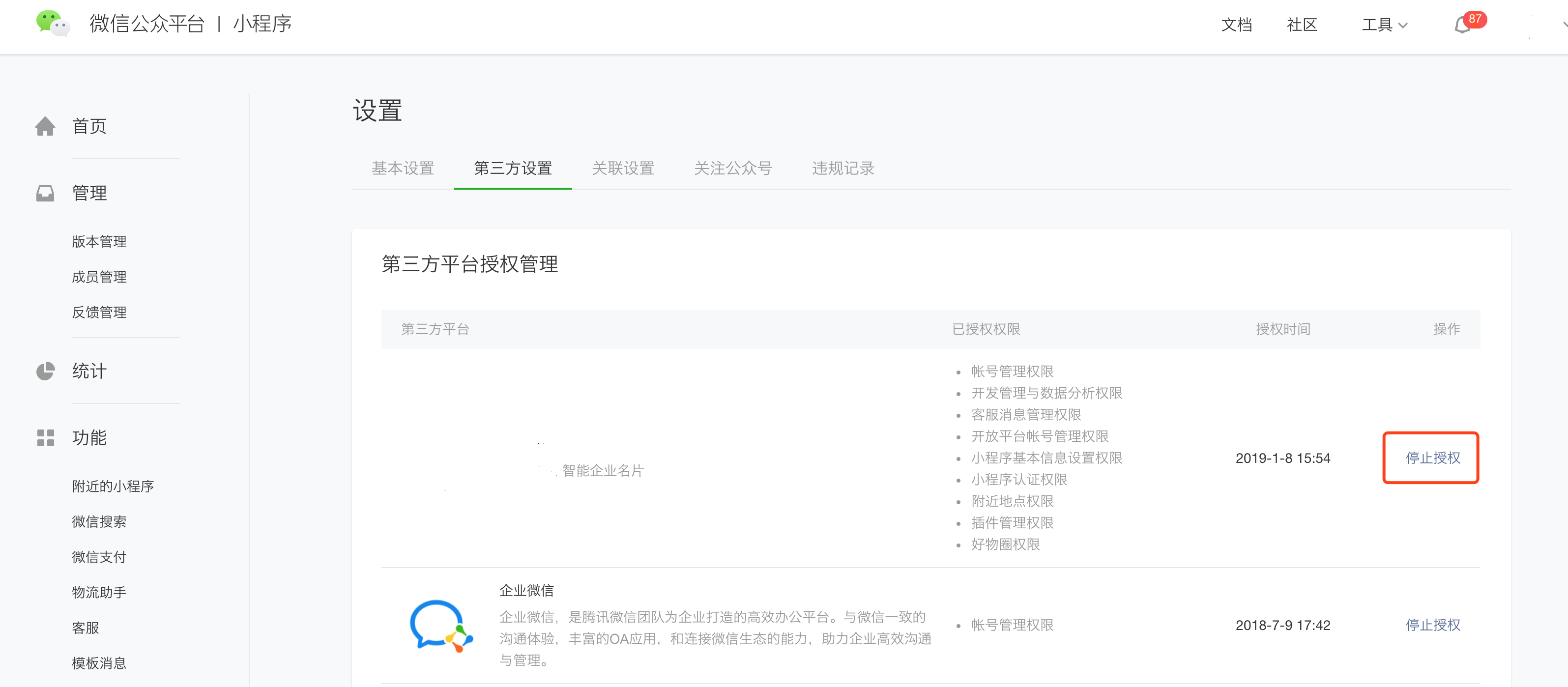Image resolution: width=1568 pixels, height=687 pixels.
Task: Open the 社区 link in header
Action: (1302, 25)
